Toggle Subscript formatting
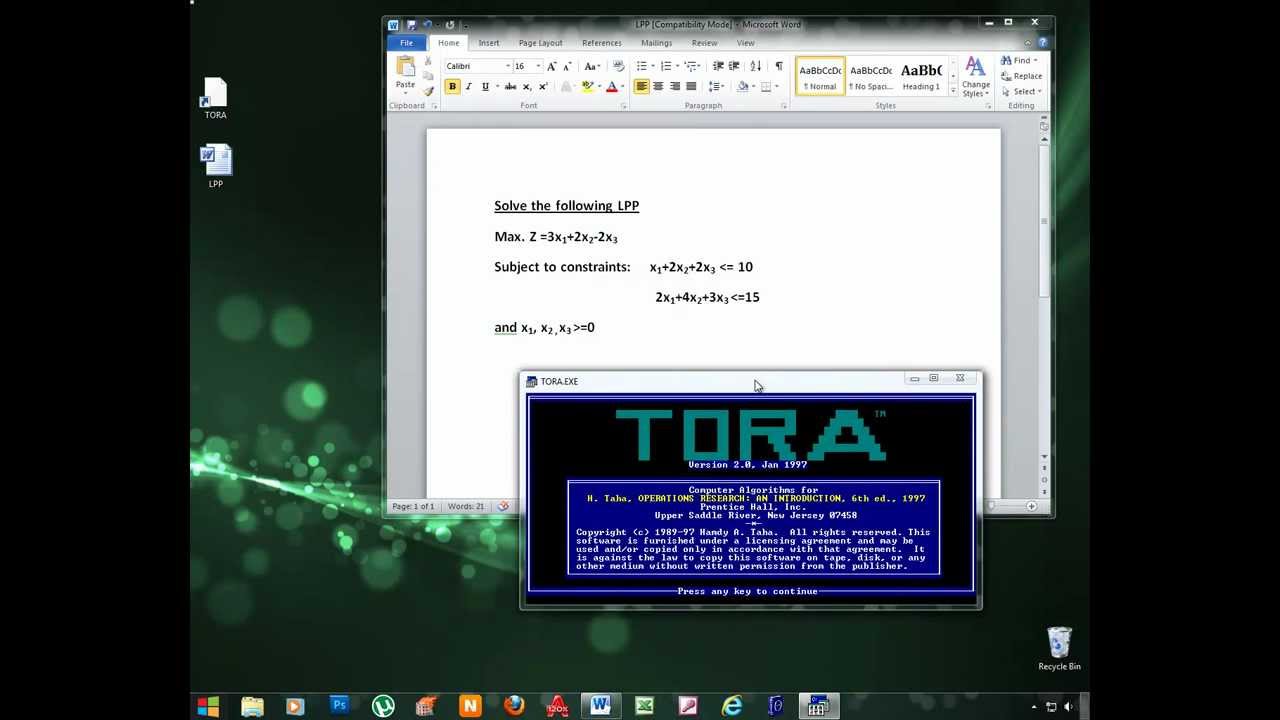Viewport: 1280px width, 720px height. (x=527, y=87)
